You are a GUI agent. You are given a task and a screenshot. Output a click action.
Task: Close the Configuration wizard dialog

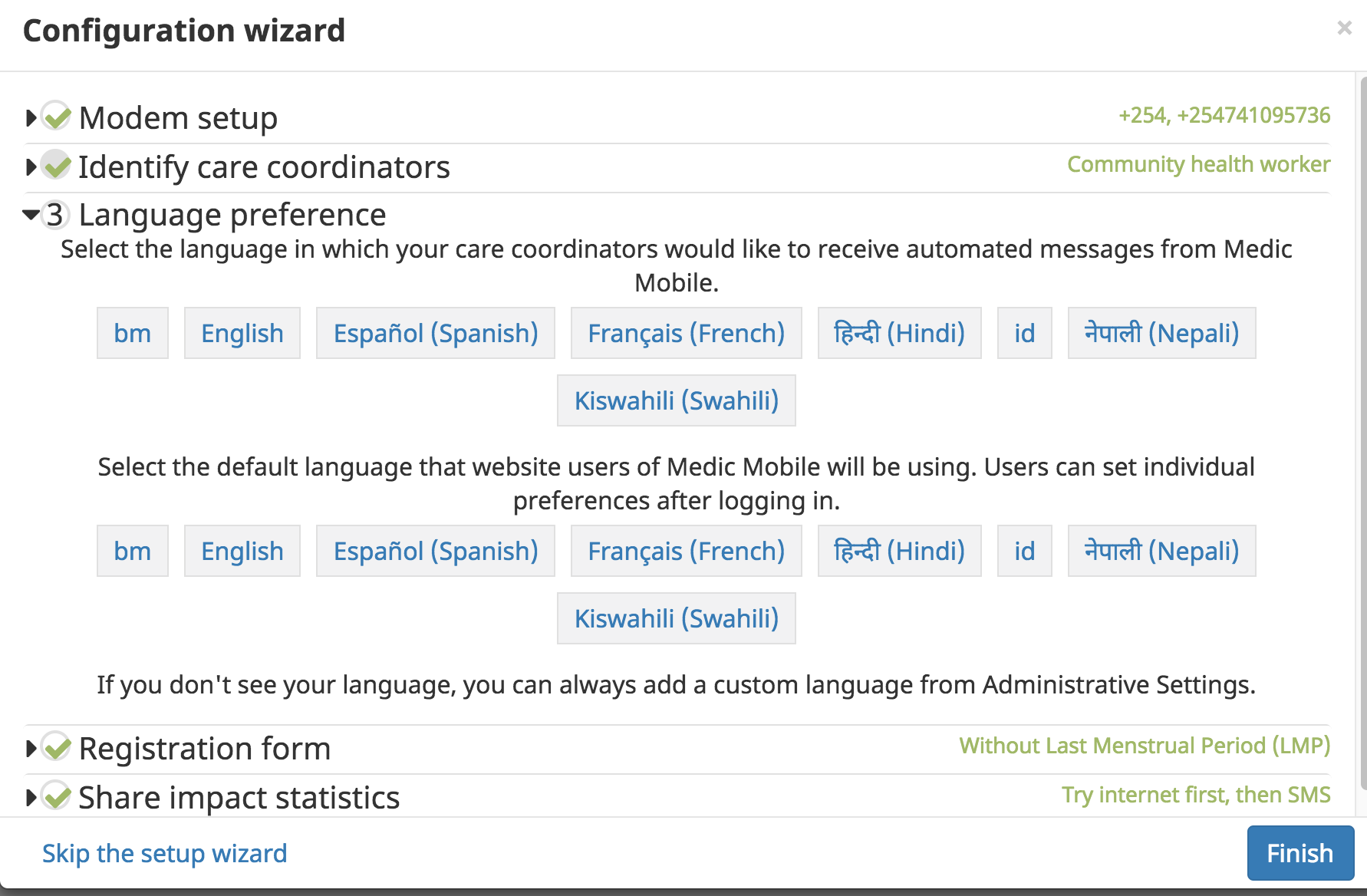(1344, 28)
